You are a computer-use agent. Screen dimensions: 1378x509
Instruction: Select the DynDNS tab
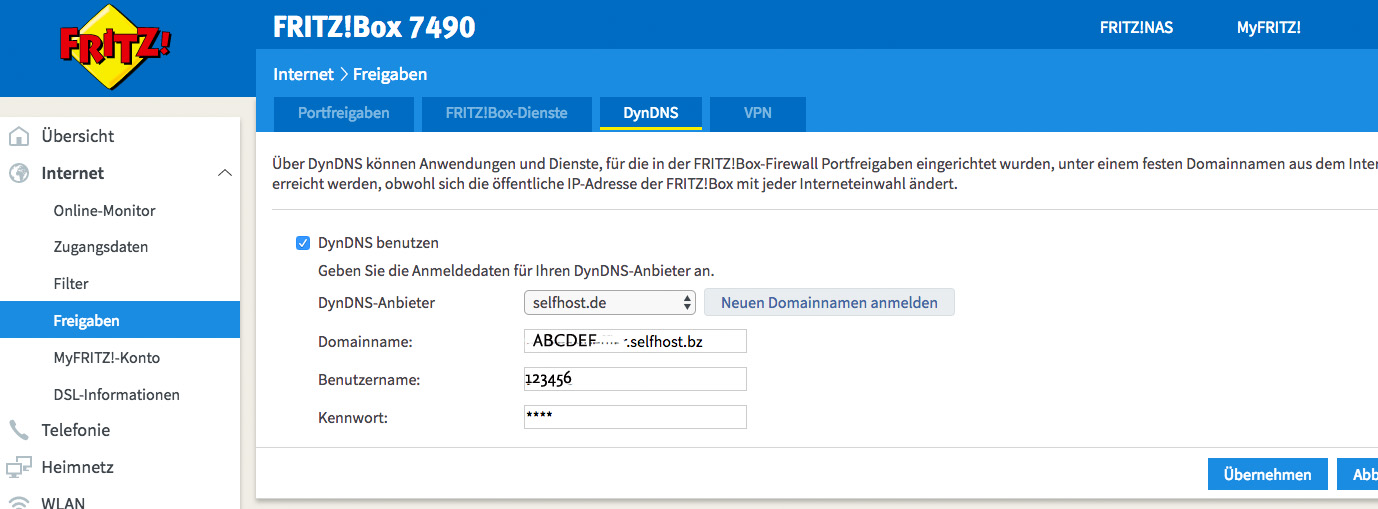[651, 113]
